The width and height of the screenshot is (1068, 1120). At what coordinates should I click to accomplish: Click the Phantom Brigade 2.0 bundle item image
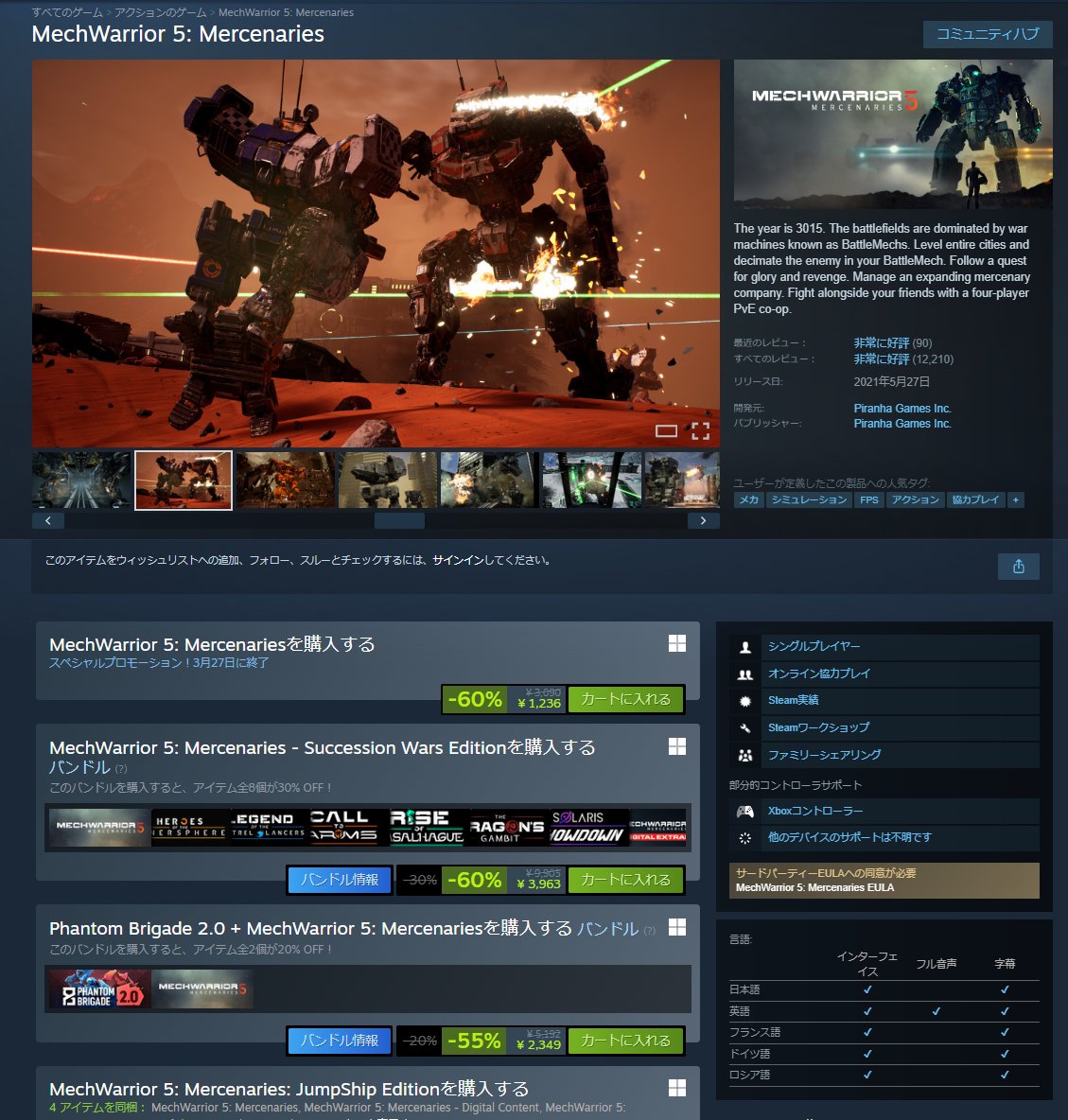coord(99,989)
